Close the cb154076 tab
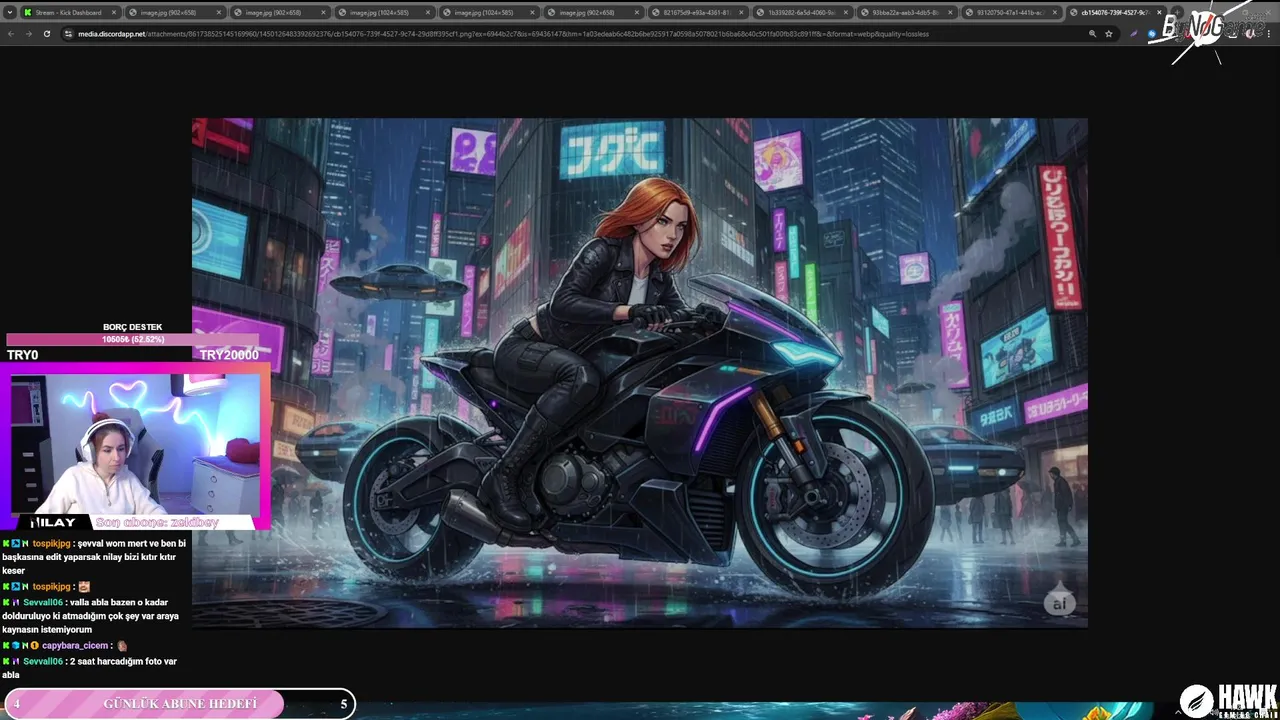 [1159, 13]
